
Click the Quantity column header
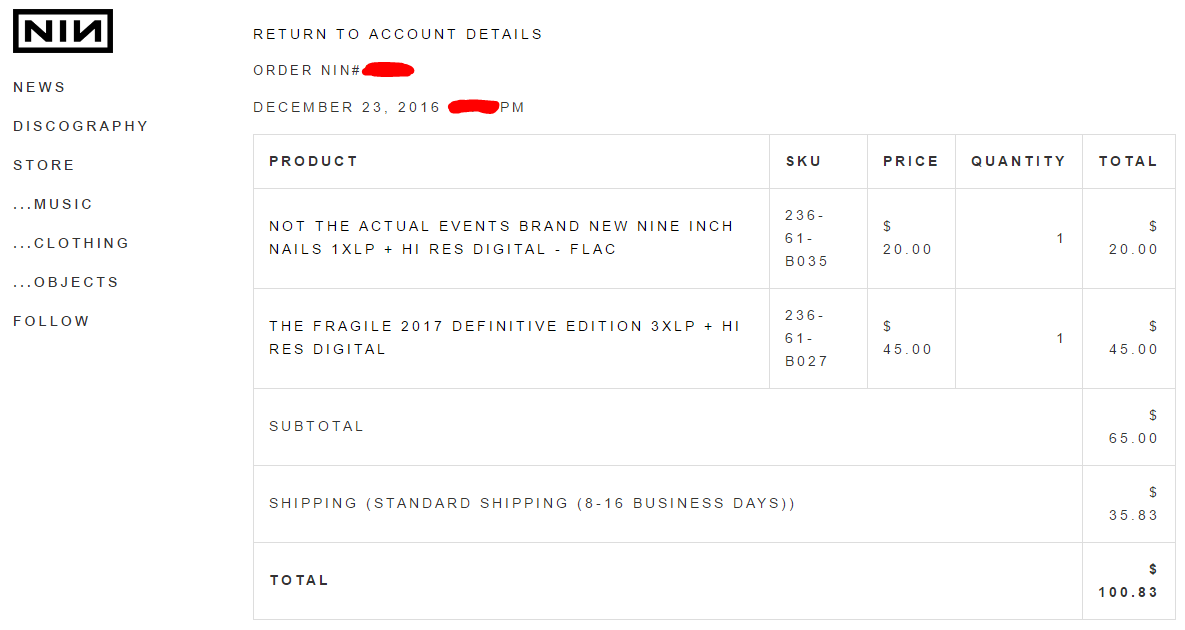pos(1018,161)
